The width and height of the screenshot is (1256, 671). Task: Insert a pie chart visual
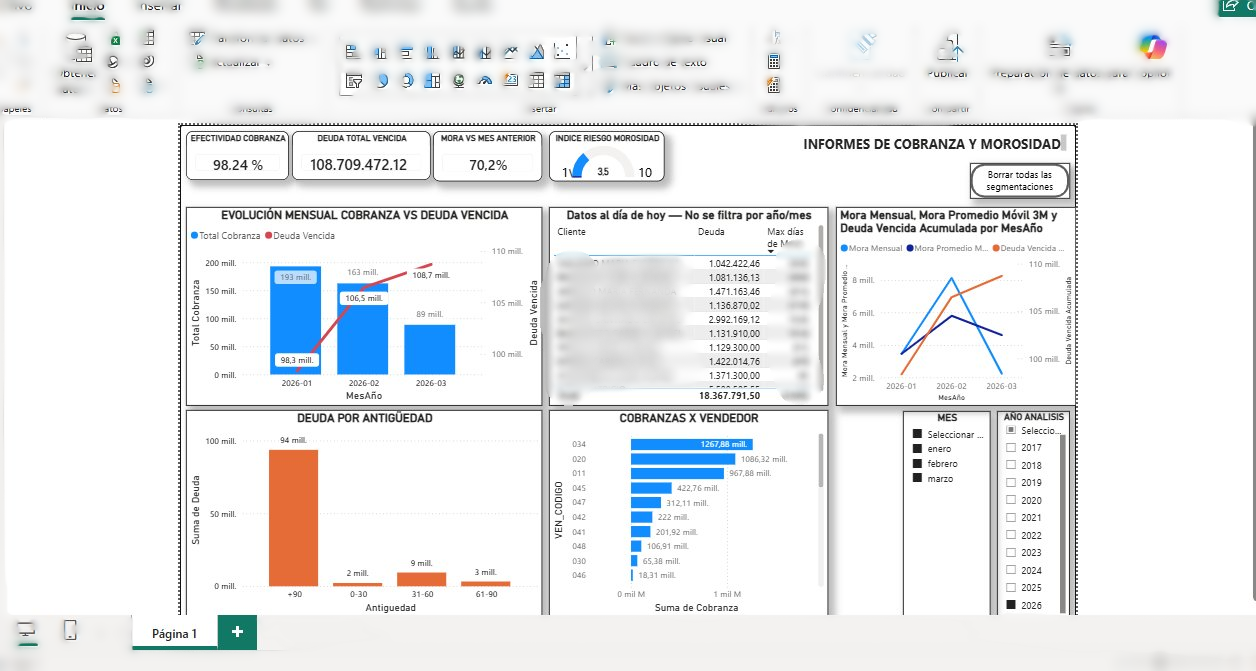click(381, 80)
